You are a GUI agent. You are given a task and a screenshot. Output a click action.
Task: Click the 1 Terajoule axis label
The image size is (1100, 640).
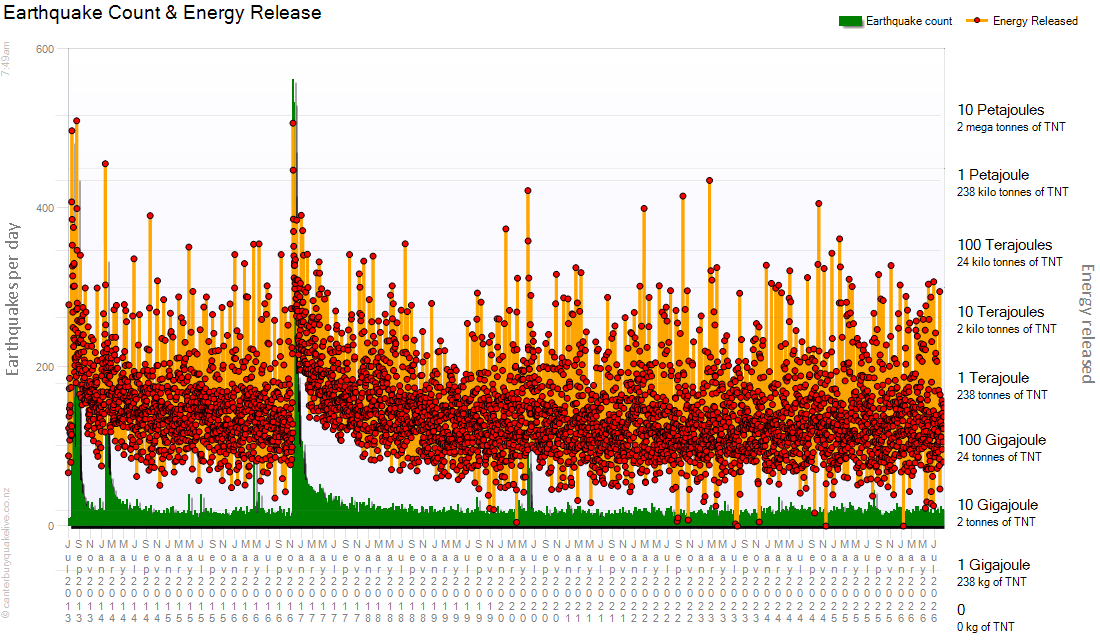tap(993, 378)
